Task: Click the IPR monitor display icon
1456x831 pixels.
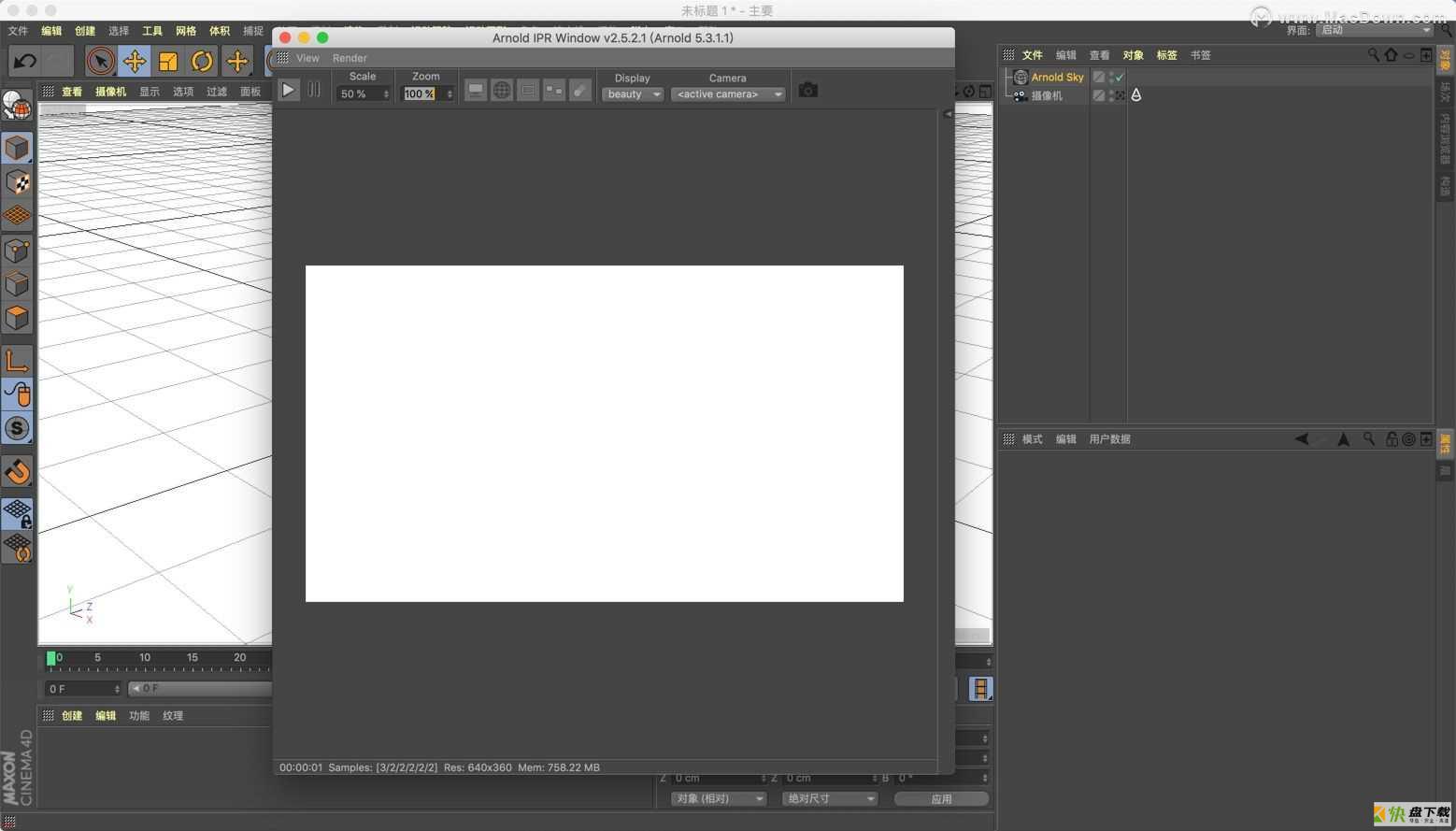Action: point(476,90)
